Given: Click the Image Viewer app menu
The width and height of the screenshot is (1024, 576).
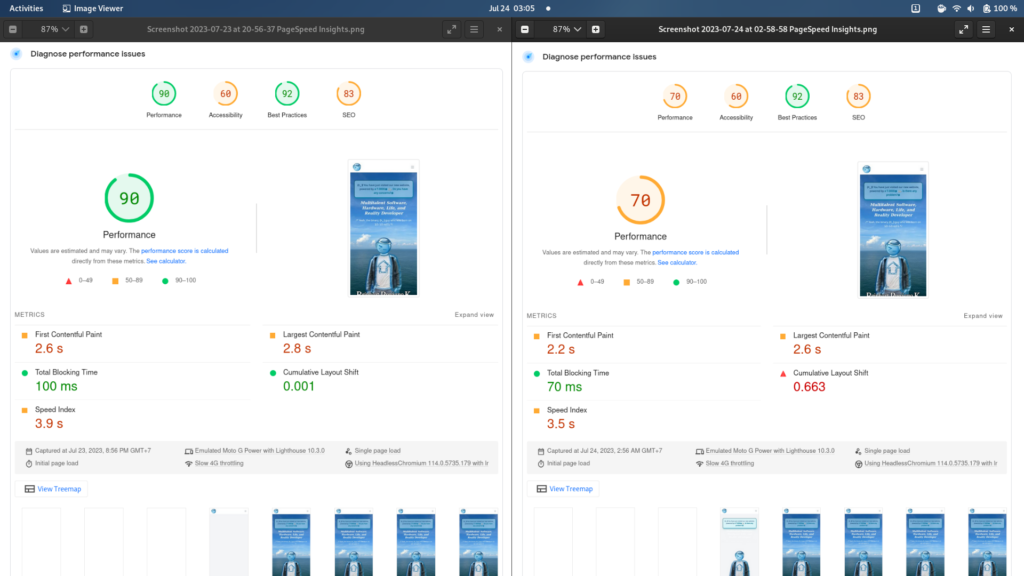Looking at the screenshot, I should (93, 7).
